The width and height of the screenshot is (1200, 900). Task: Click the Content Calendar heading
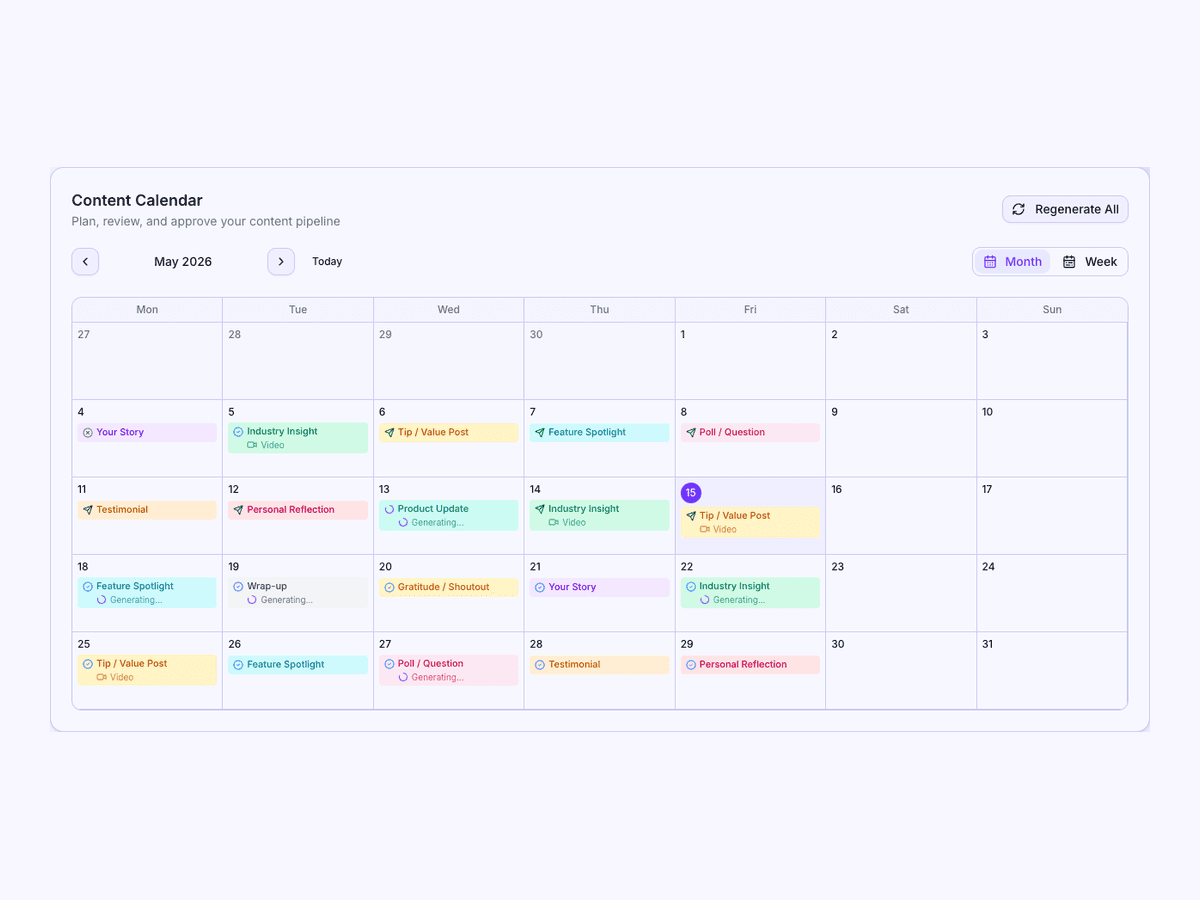pos(137,200)
